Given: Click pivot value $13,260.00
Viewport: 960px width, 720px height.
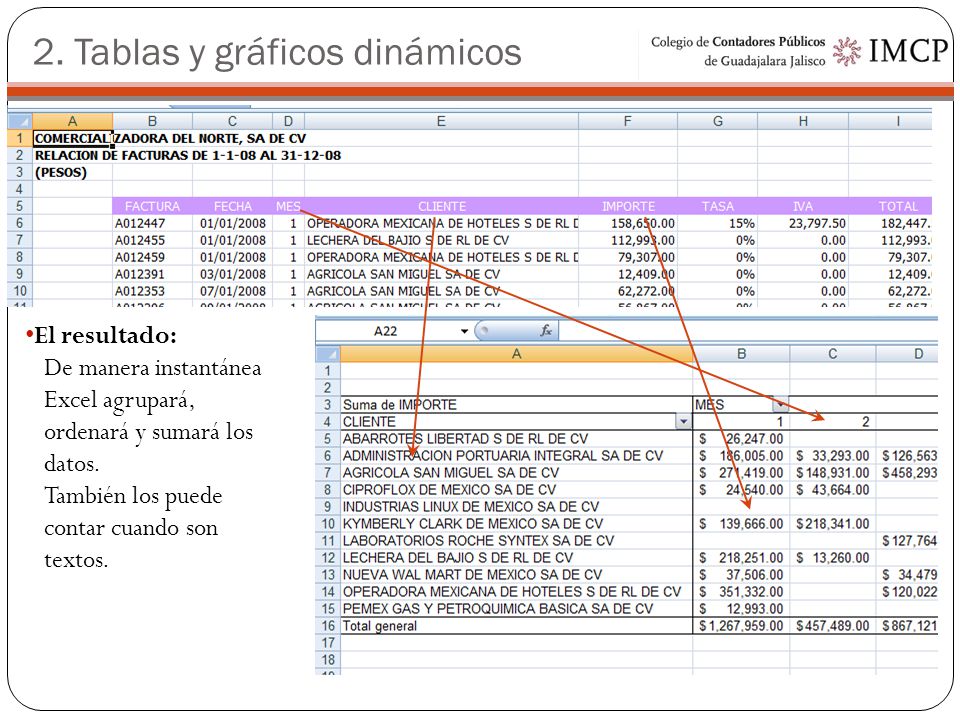Looking at the screenshot, I should coord(833,558).
